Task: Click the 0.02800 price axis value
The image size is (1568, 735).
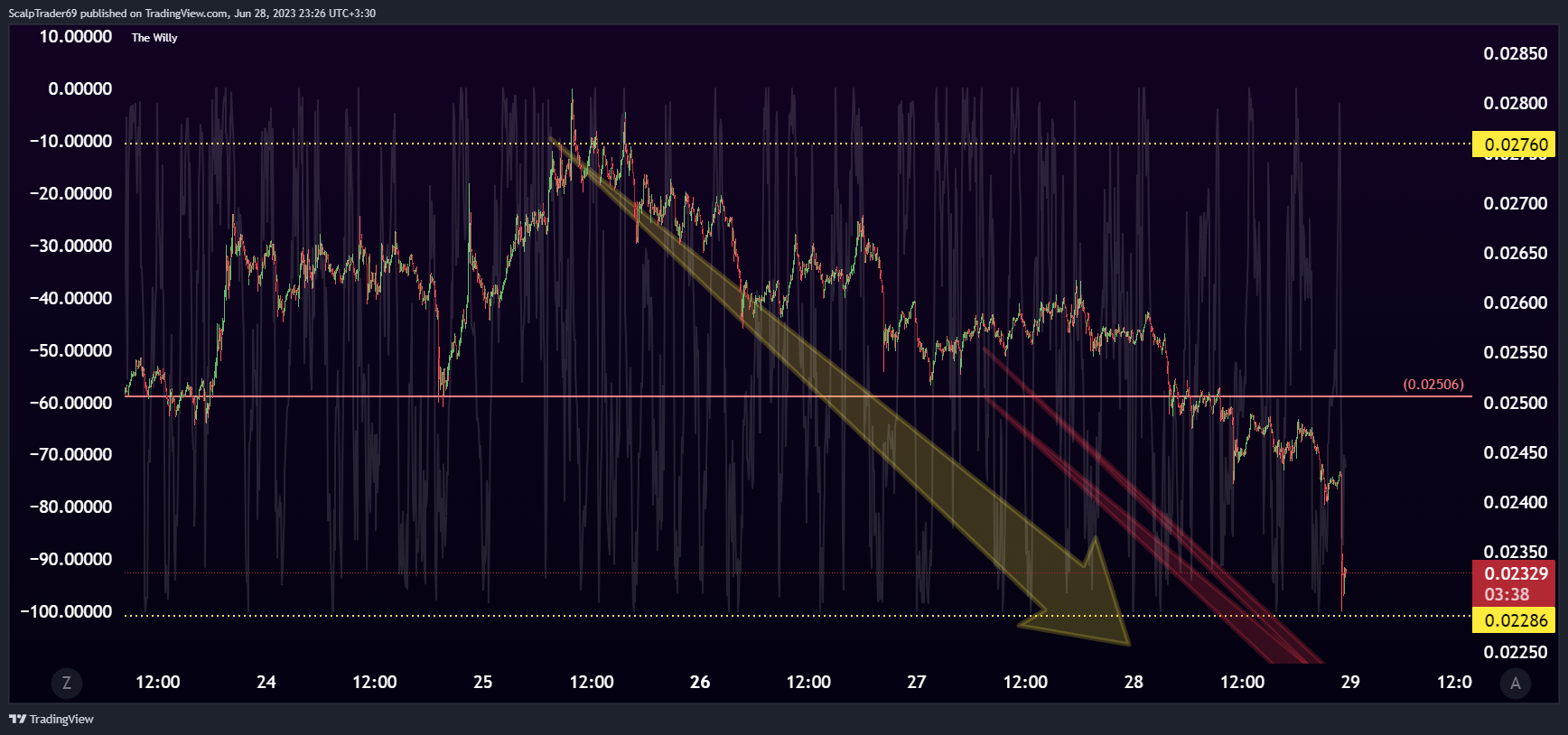Action: [x=1515, y=103]
